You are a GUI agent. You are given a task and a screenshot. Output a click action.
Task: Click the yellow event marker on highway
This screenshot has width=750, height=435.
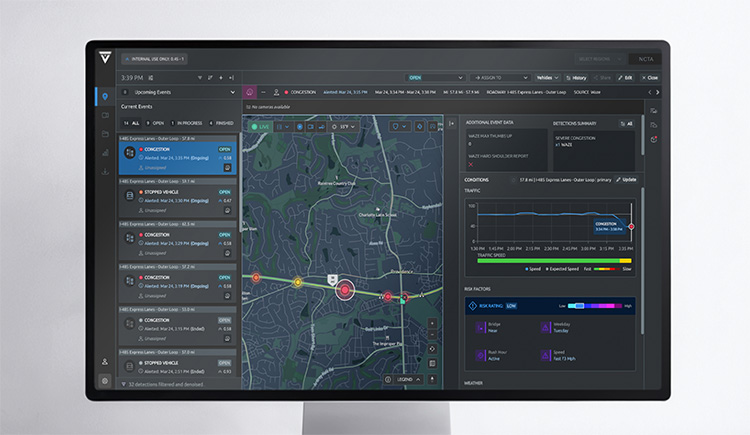click(298, 282)
